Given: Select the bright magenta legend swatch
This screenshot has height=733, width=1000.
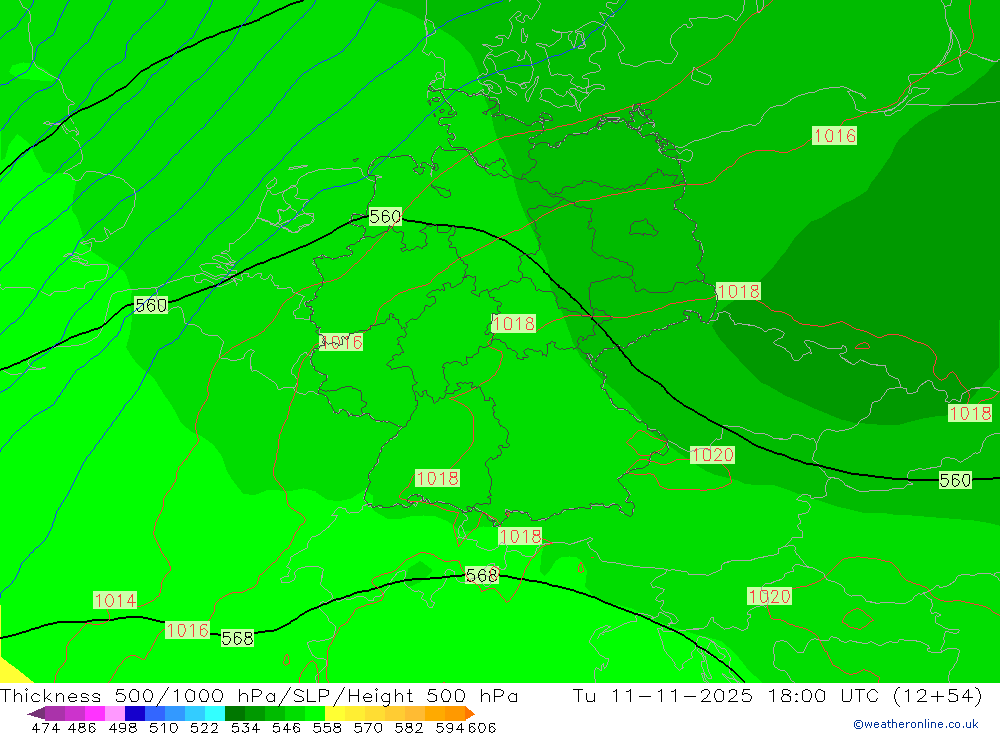Looking at the screenshot, I should click(94, 713).
